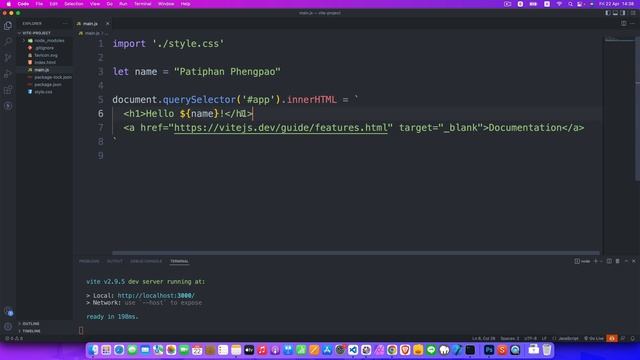Screen dimensions: 640x360
Task: Open .gitignore file in explorer
Action: coord(44,48)
